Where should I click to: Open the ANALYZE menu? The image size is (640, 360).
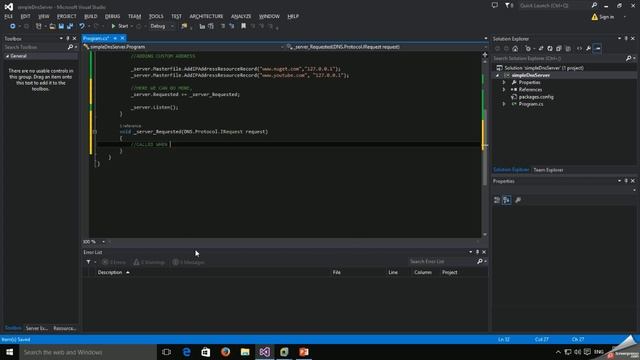pyautogui.click(x=241, y=16)
